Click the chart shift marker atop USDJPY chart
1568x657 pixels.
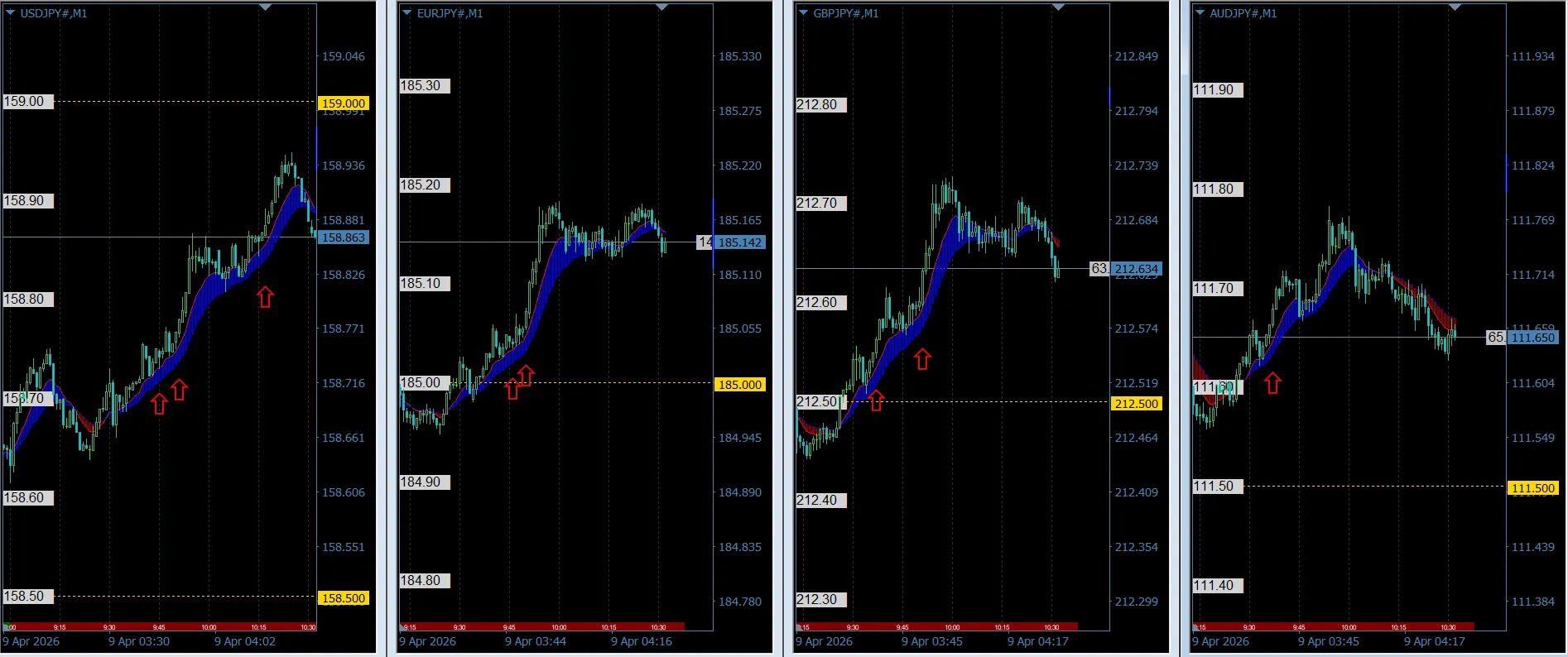265,7
